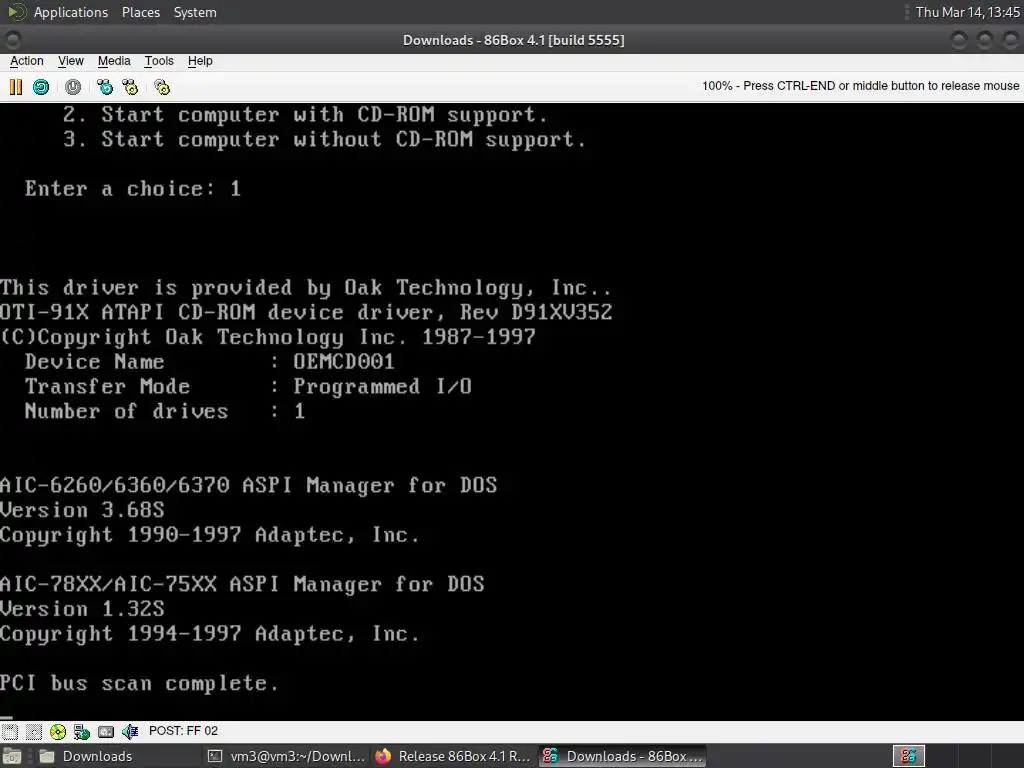Click the 'Number of drives' line
The image size is (1024, 768).
165,411
